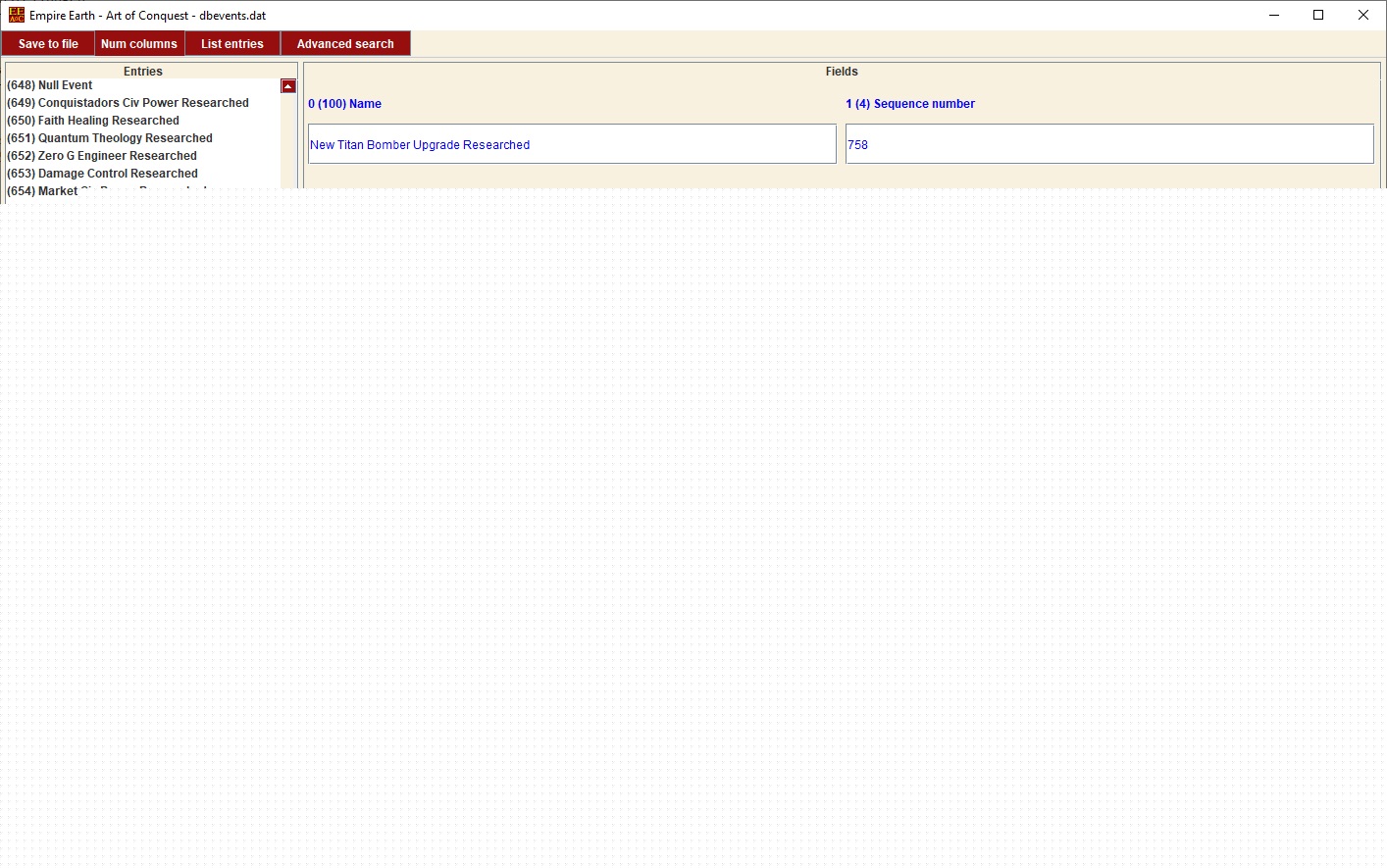Minimize the dbevents.dat window
The width and height of the screenshot is (1387, 868).
pyautogui.click(x=1274, y=15)
